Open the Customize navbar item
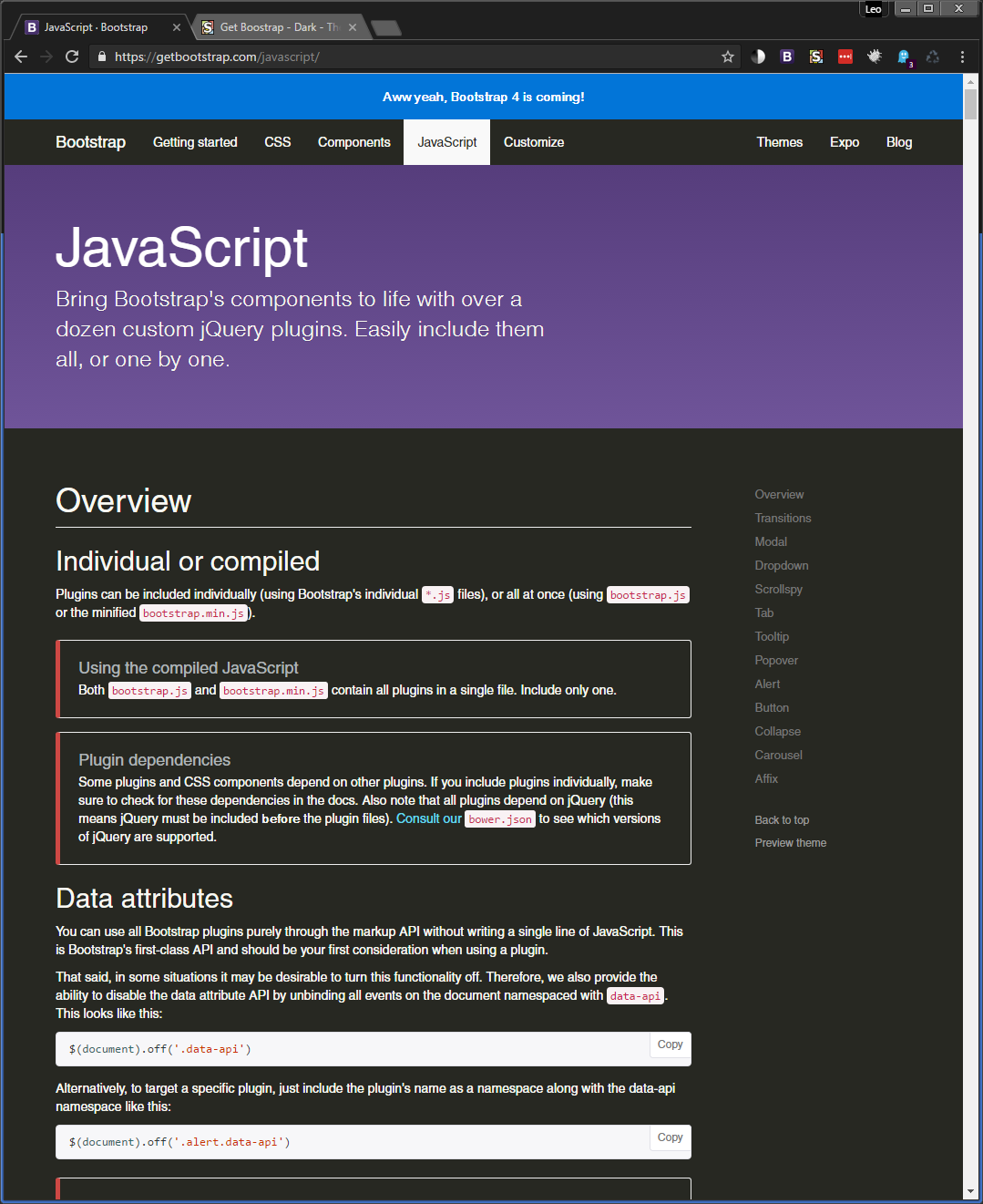 click(x=534, y=142)
